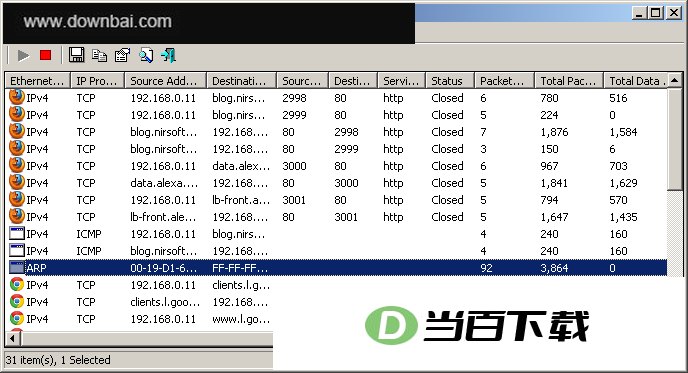Click Firefox icon in row with total 150
The width and height of the screenshot is (688, 373).
click(x=17, y=149)
